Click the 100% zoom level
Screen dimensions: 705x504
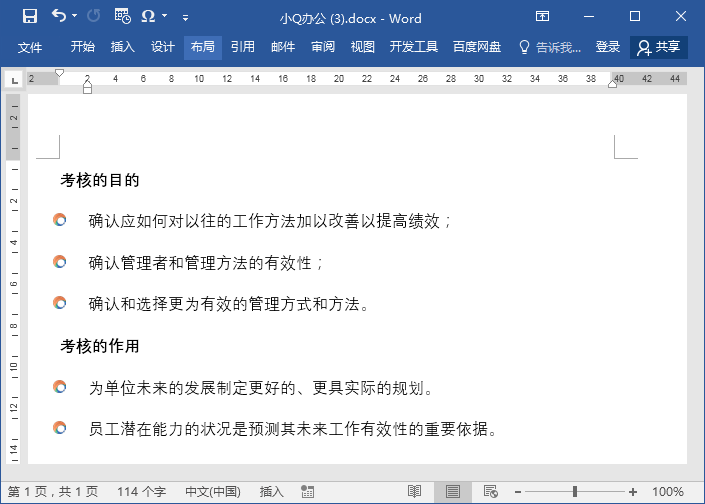pyautogui.click(x=668, y=491)
